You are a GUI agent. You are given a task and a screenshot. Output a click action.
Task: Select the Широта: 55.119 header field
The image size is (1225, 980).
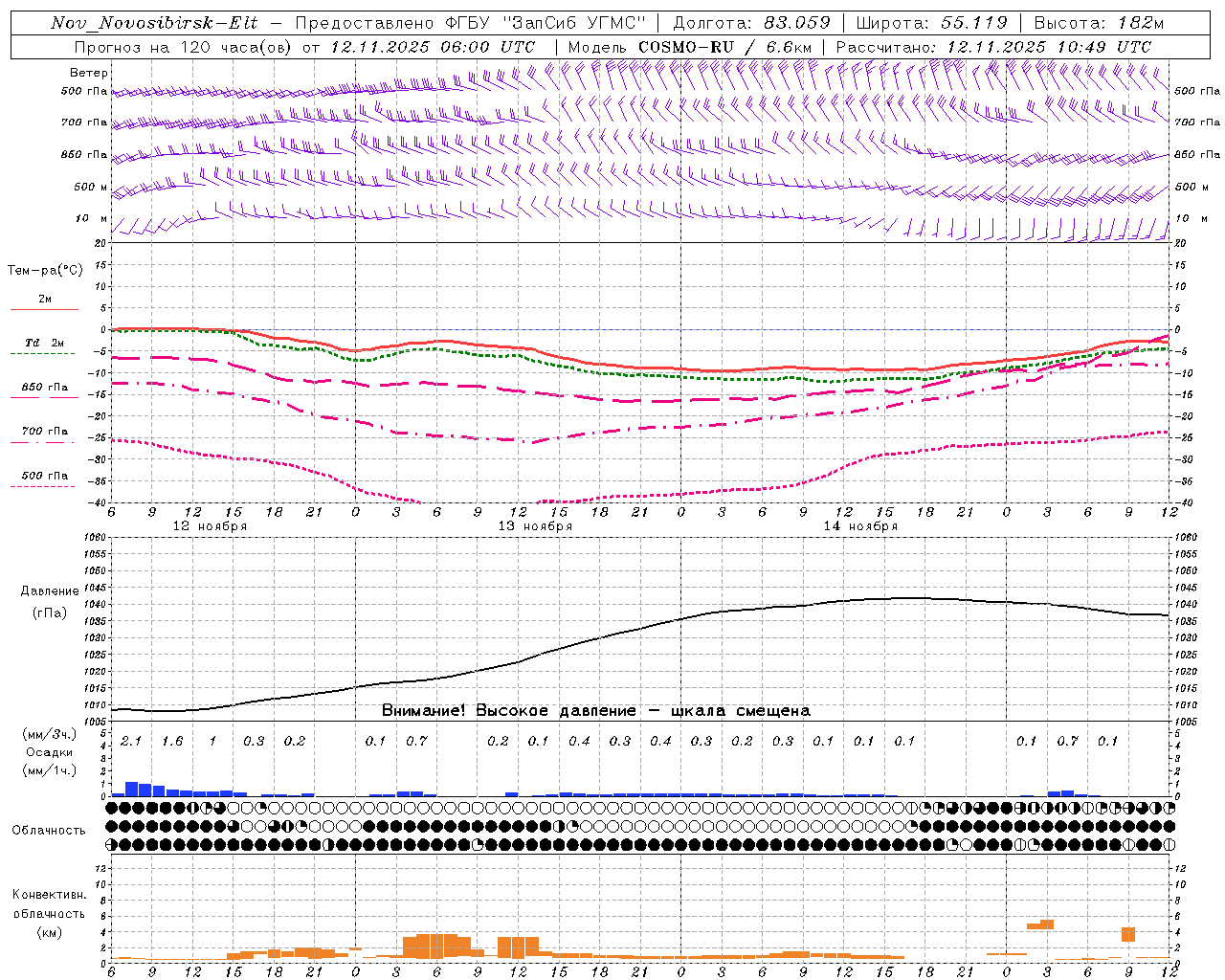coord(932,23)
